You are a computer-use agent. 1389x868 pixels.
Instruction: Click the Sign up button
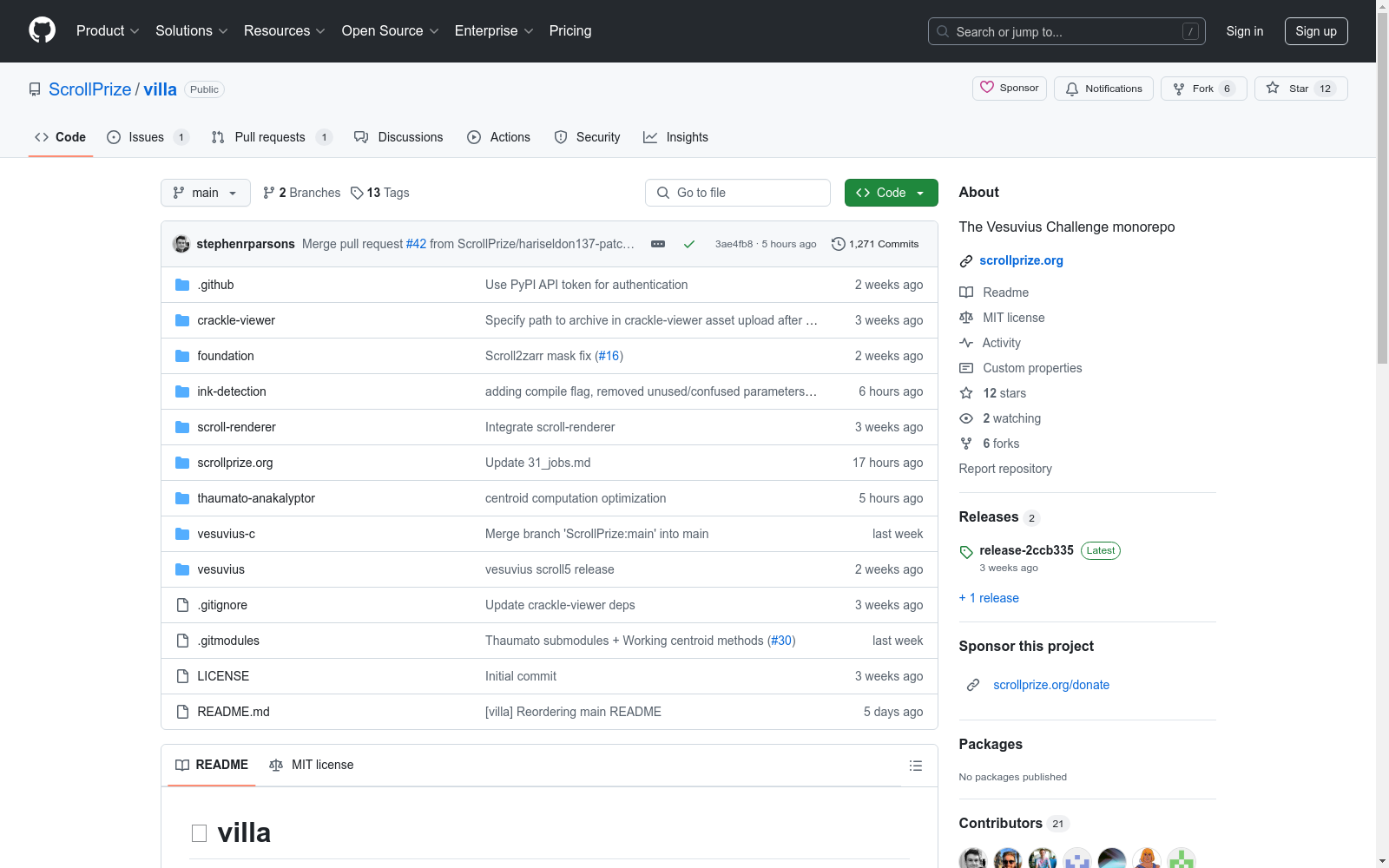click(1316, 31)
